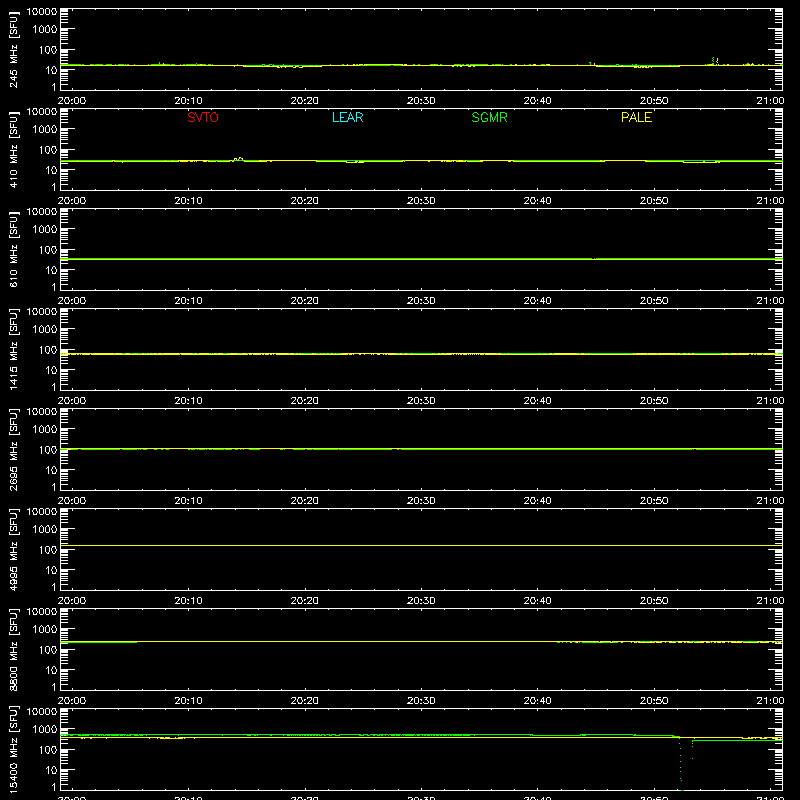800x800 pixels.
Task: Select the 8800 MHz [SFU] axis title
Action: [13, 649]
